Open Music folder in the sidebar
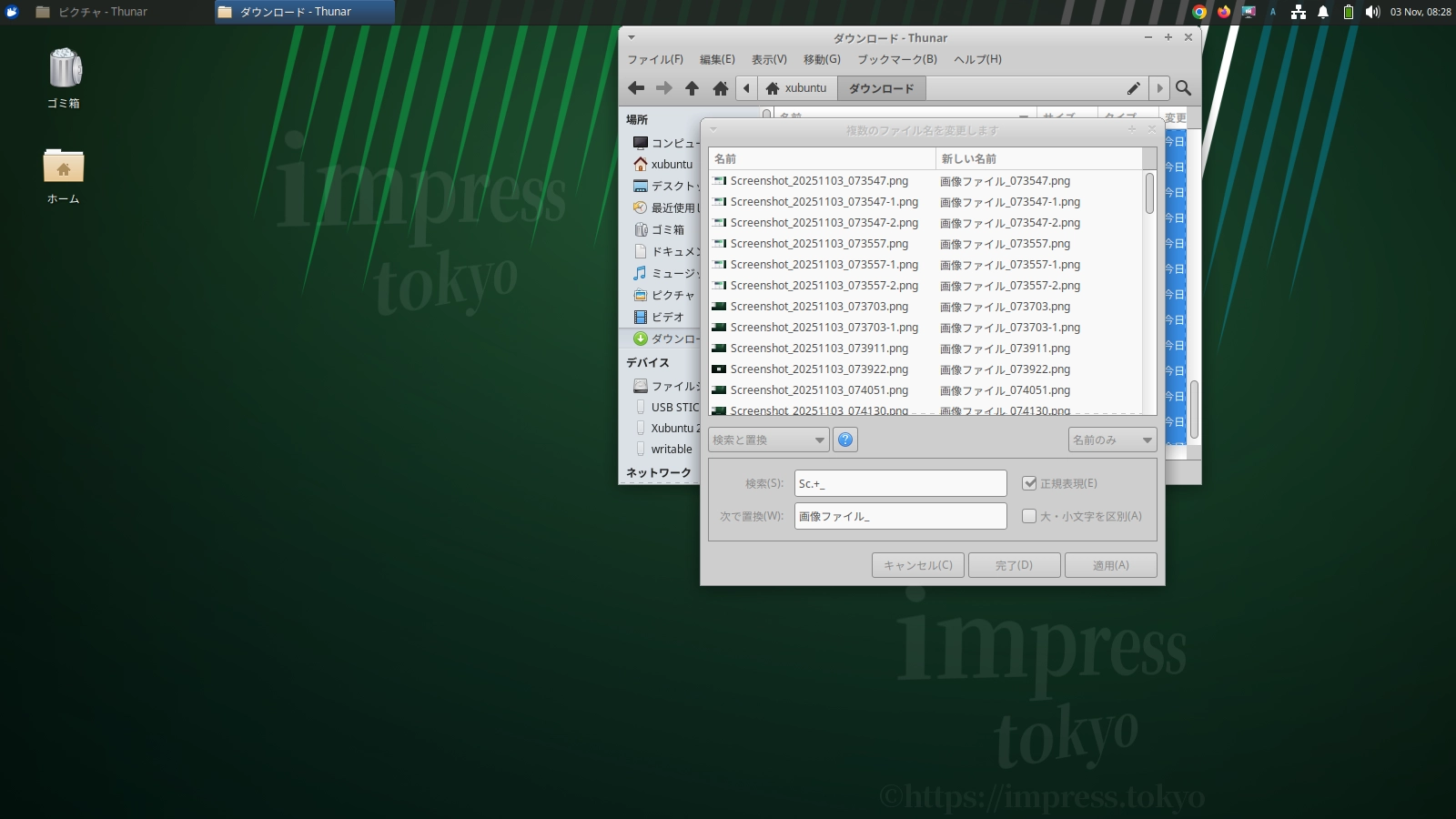Image resolution: width=1456 pixels, height=819 pixels. pos(665,274)
